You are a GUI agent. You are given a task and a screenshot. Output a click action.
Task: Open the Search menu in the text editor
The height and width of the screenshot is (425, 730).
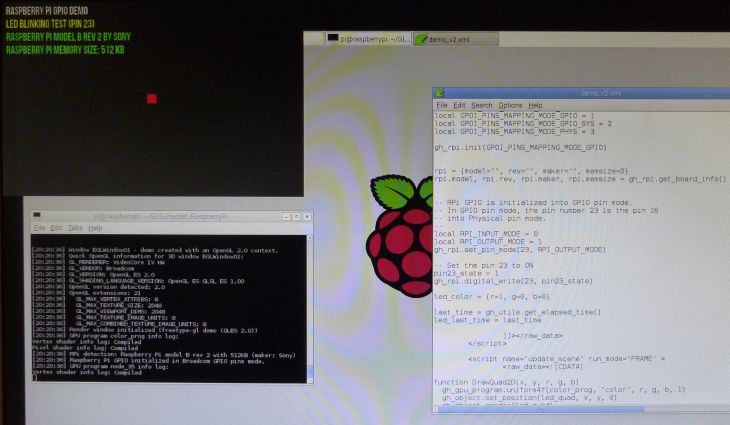pyautogui.click(x=481, y=106)
